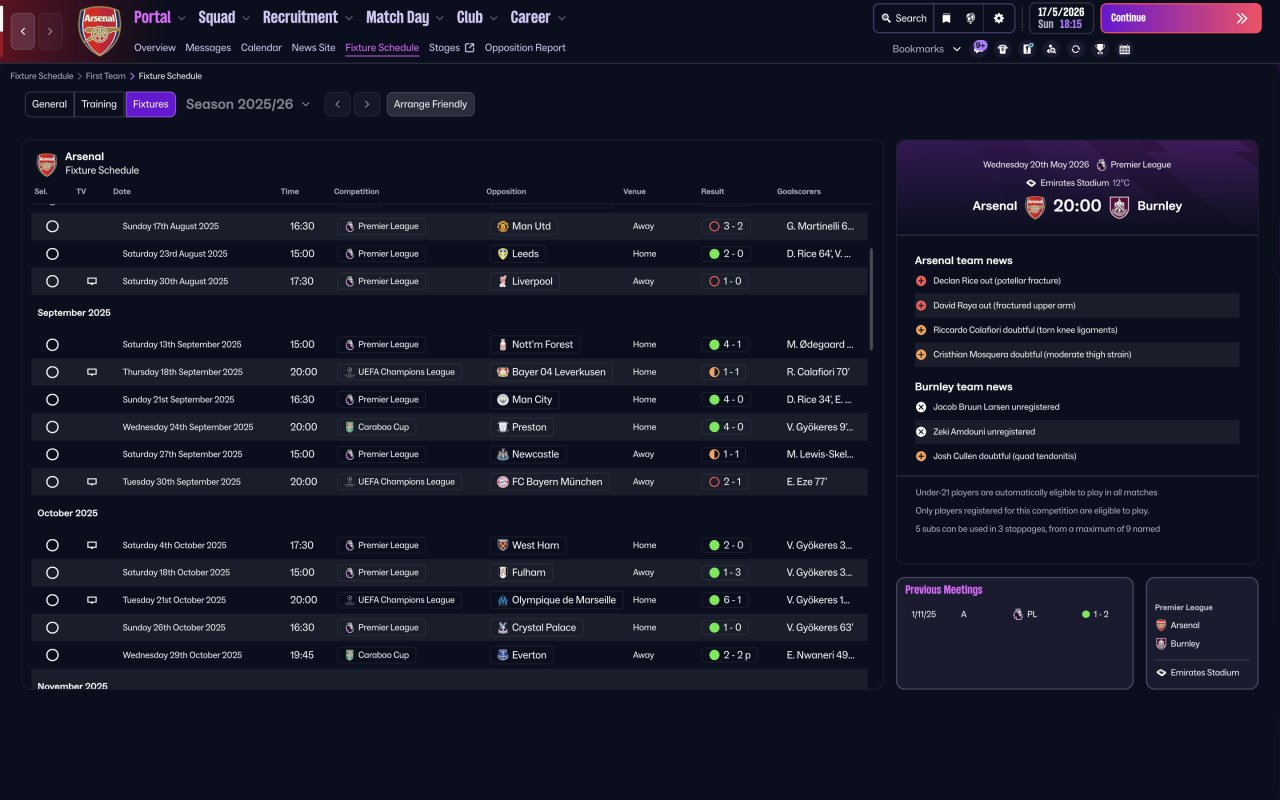
Task: Click the Continue button
Action: [1181, 18]
